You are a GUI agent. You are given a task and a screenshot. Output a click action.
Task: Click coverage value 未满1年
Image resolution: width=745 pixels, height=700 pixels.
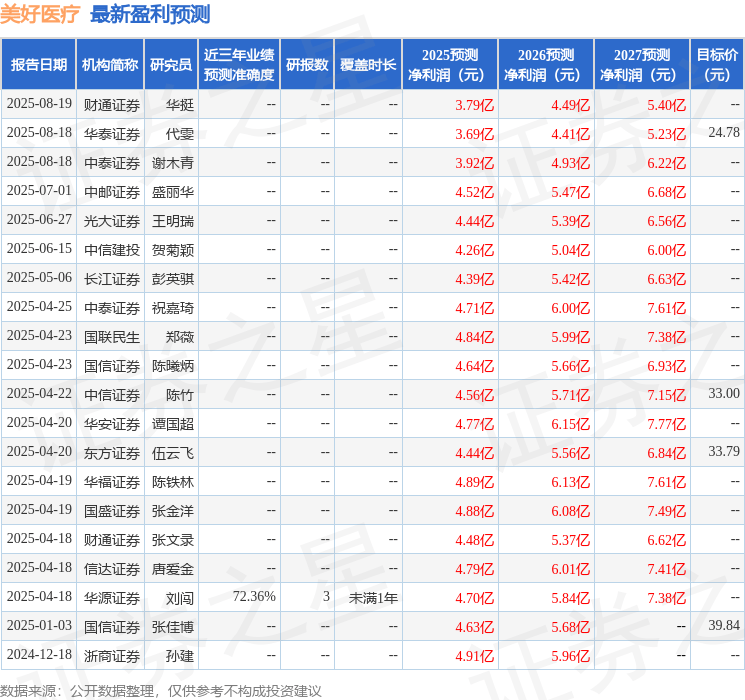click(373, 597)
